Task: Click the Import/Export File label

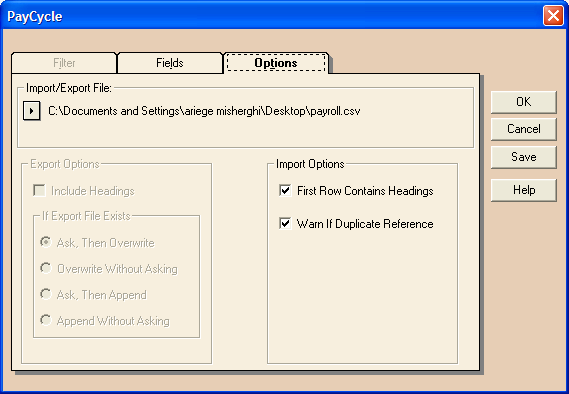Action: pos(69,88)
